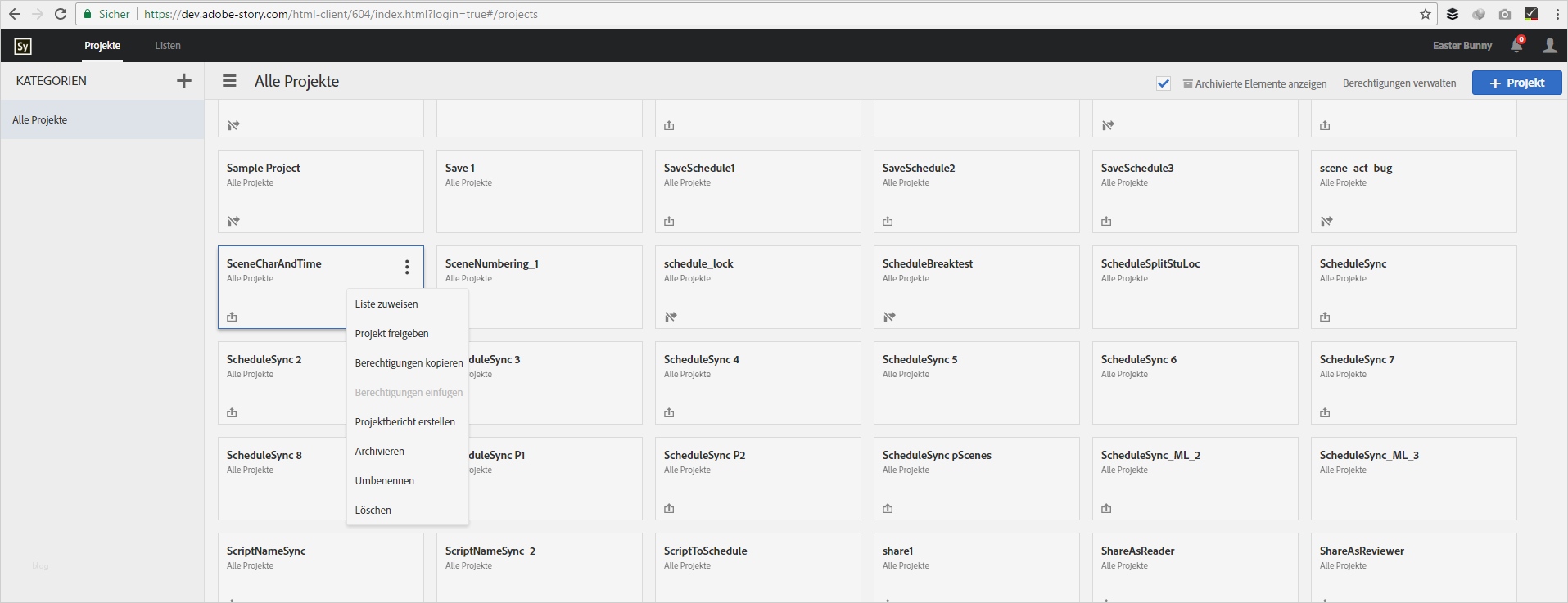Choose Archivieren from the context menu
Image resolution: width=1568 pixels, height=603 pixels.
(x=408, y=452)
